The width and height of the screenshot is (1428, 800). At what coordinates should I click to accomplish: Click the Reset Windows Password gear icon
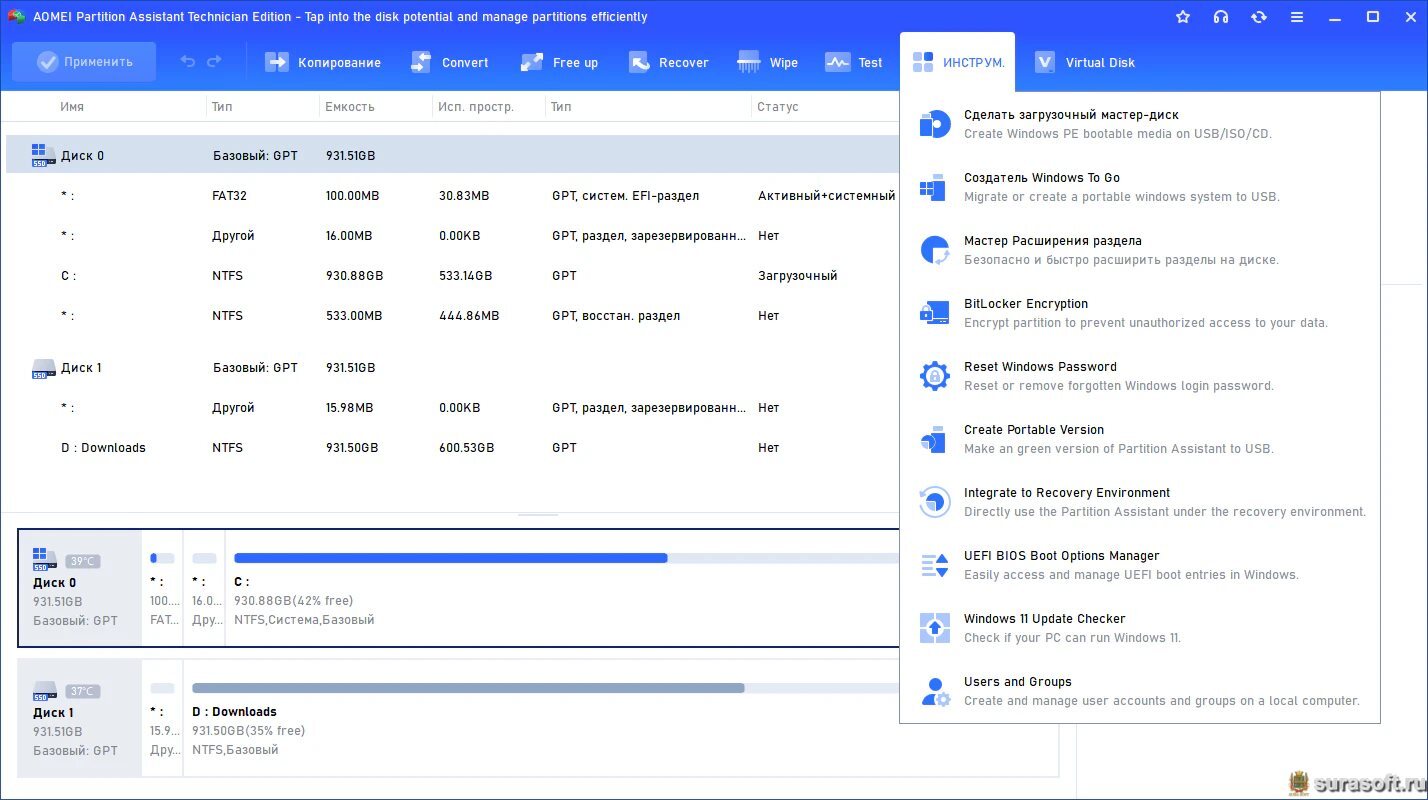click(x=934, y=376)
